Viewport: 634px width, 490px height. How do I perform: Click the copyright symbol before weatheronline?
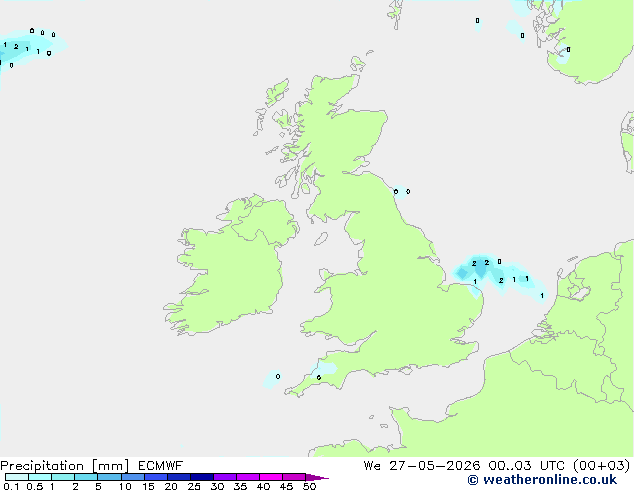pyautogui.click(x=472, y=480)
